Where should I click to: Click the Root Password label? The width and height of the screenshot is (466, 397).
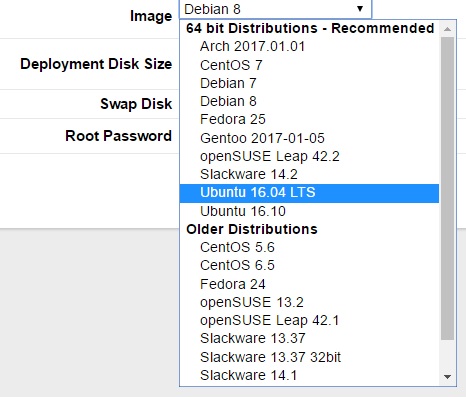tap(118, 136)
